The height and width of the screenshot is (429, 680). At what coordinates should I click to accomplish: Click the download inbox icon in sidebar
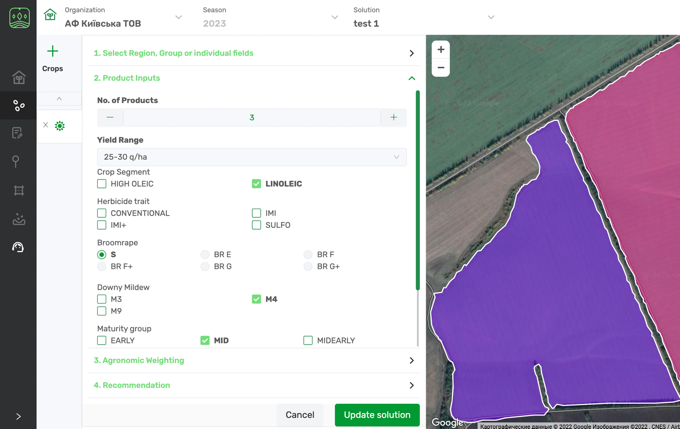pyautogui.click(x=18, y=219)
